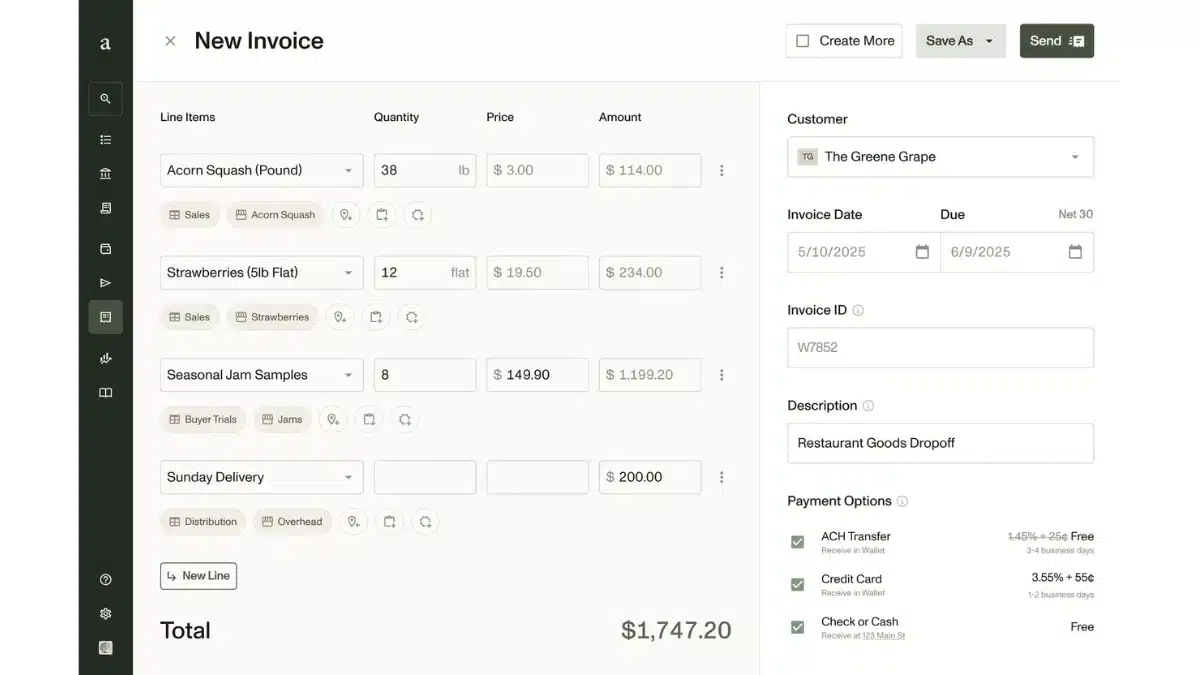Click the Acorn Squash quantity field

(x=425, y=170)
